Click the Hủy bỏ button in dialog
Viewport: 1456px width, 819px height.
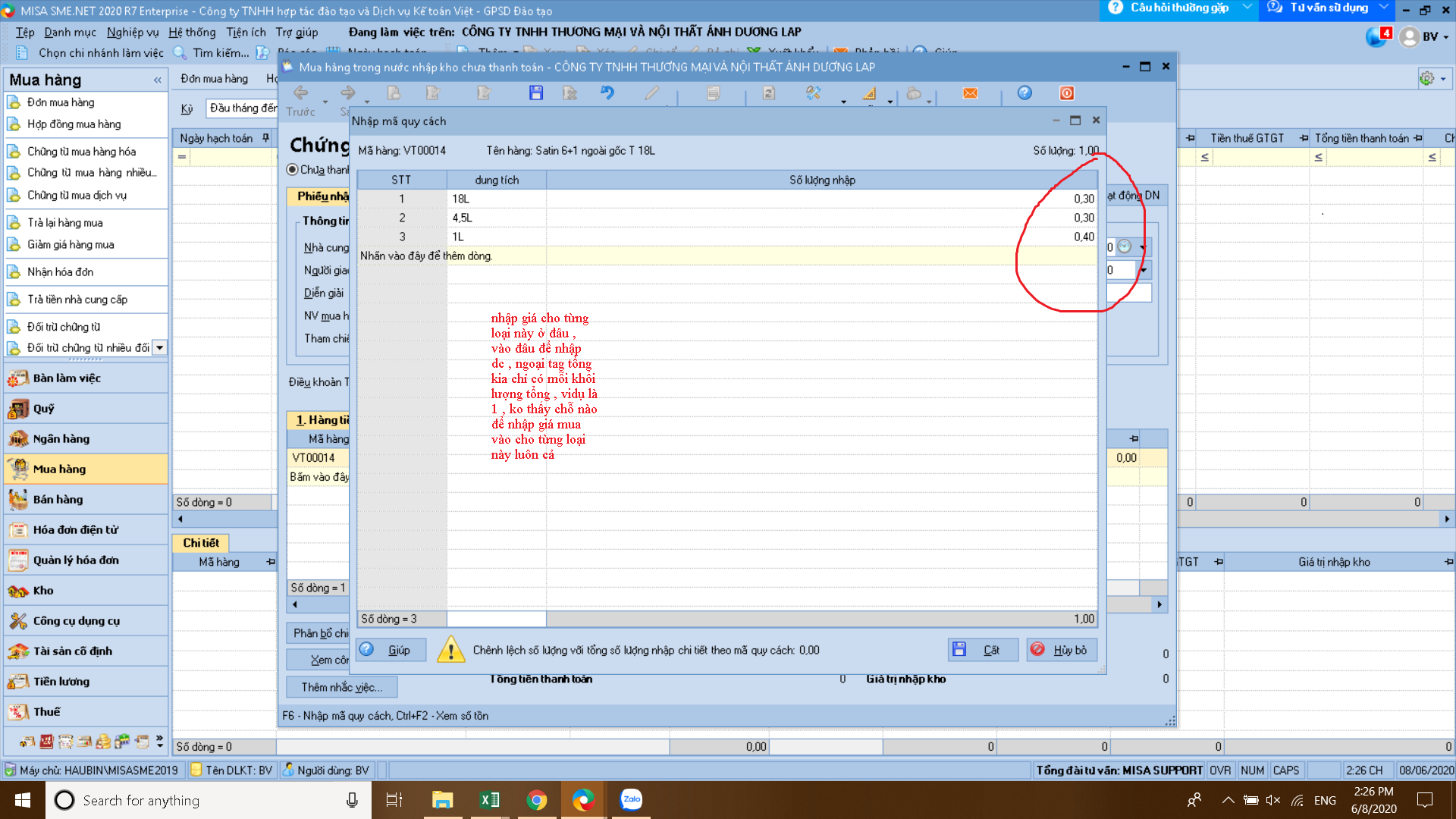tap(1062, 650)
